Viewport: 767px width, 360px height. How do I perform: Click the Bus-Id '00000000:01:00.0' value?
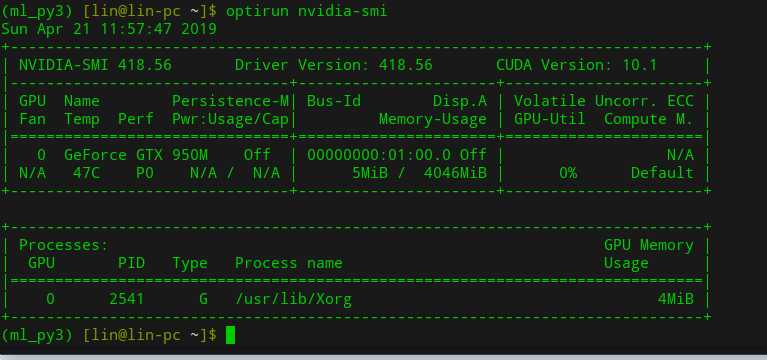379,155
